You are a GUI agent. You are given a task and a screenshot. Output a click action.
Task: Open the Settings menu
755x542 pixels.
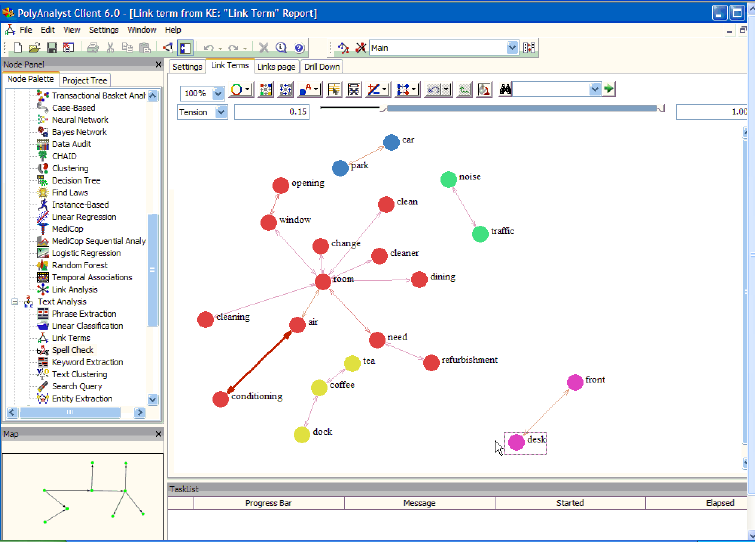[x=103, y=30]
